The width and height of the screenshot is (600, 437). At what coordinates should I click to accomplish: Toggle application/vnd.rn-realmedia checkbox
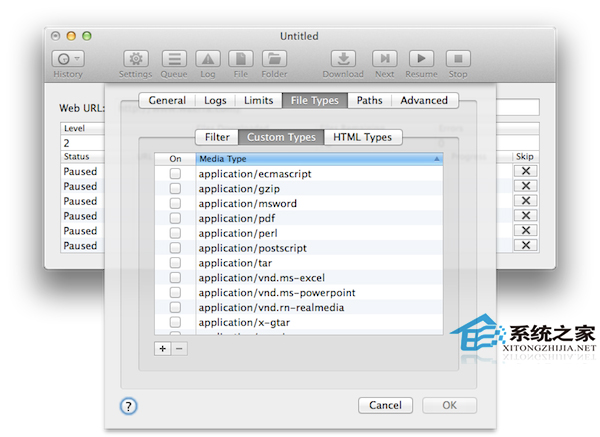click(175, 307)
